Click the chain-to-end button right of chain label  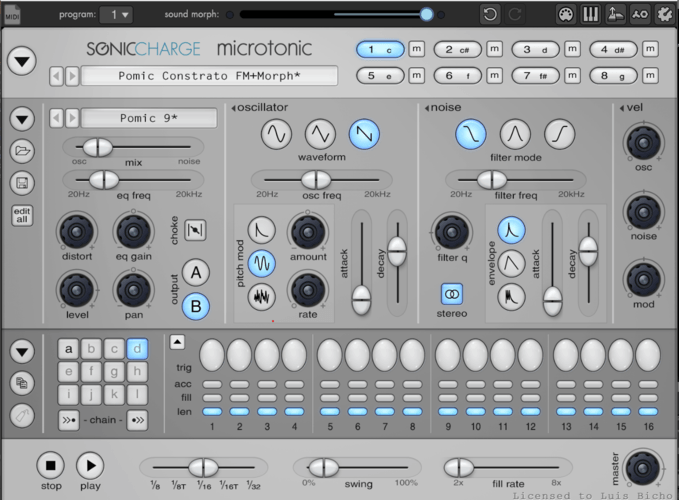(137, 420)
